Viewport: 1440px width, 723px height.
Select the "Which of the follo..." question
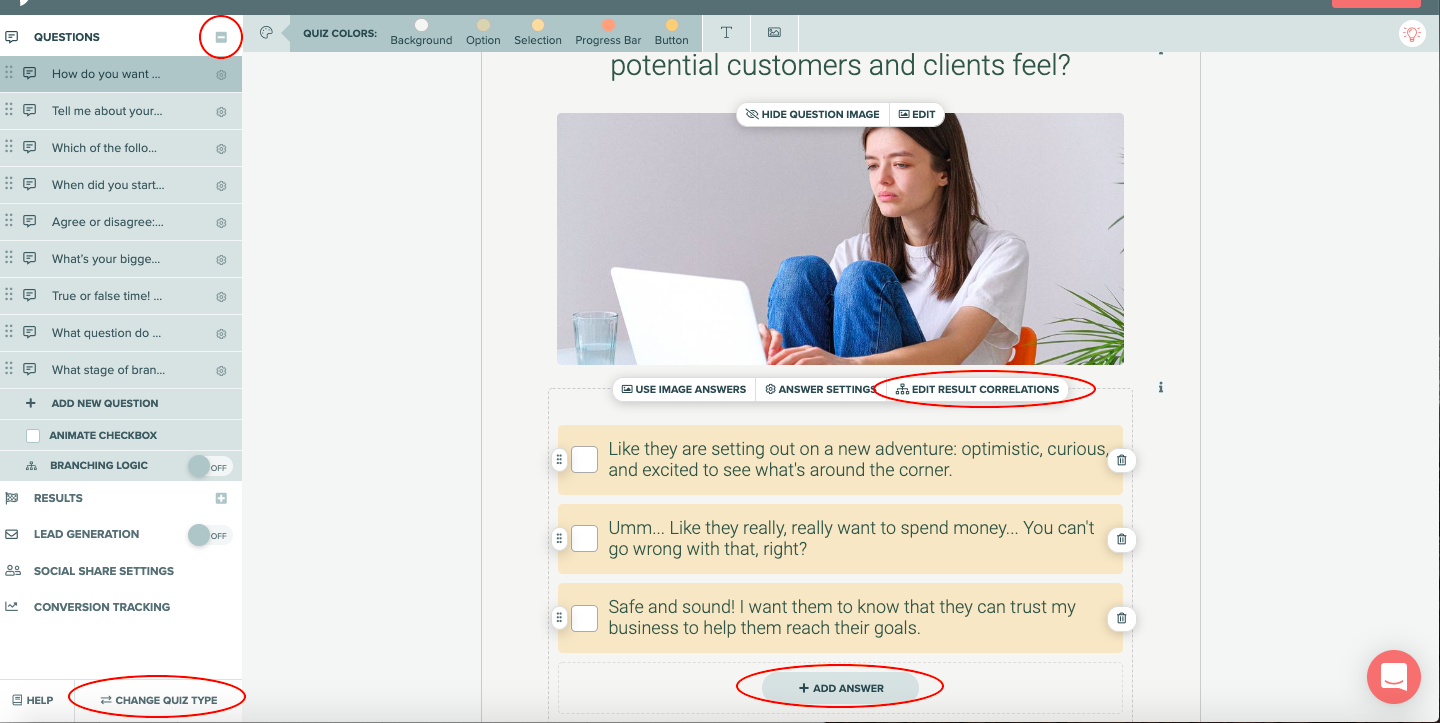tap(121, 148)
